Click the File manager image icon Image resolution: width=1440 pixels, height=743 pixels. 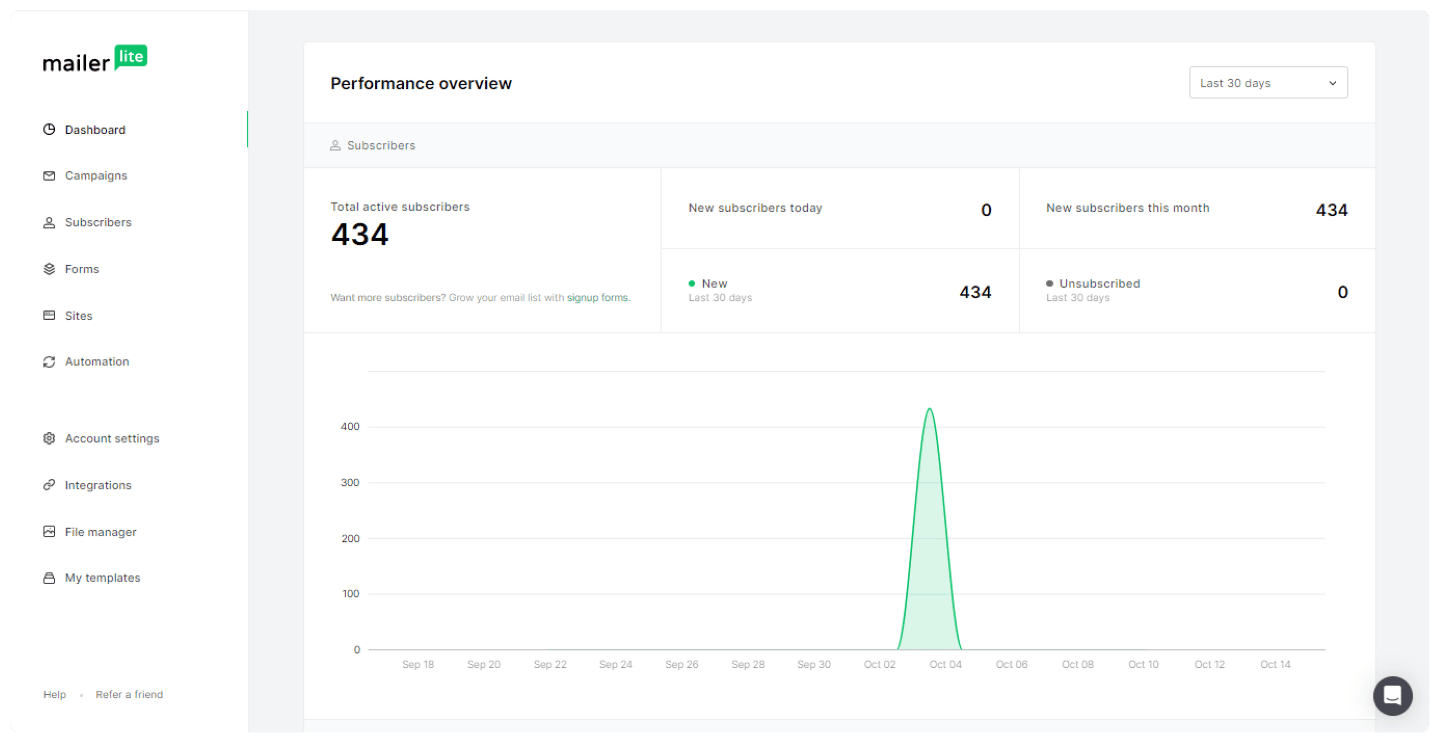coord(49,532)
